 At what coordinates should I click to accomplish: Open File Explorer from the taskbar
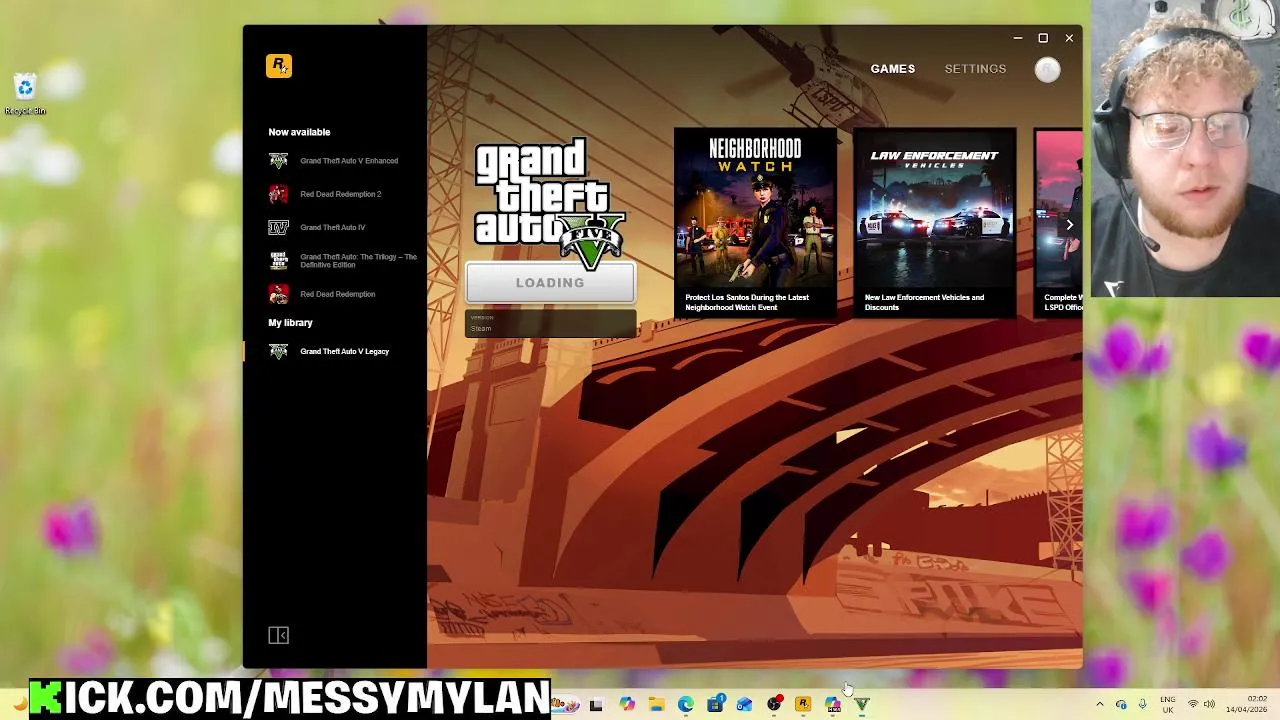click(657, 705)
